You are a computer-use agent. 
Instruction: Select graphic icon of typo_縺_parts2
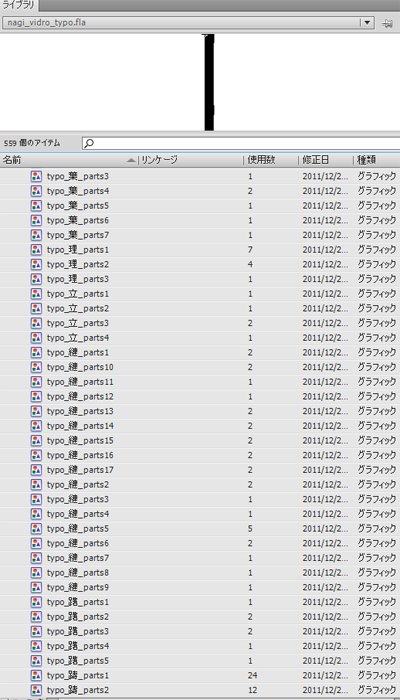(36, 484)
